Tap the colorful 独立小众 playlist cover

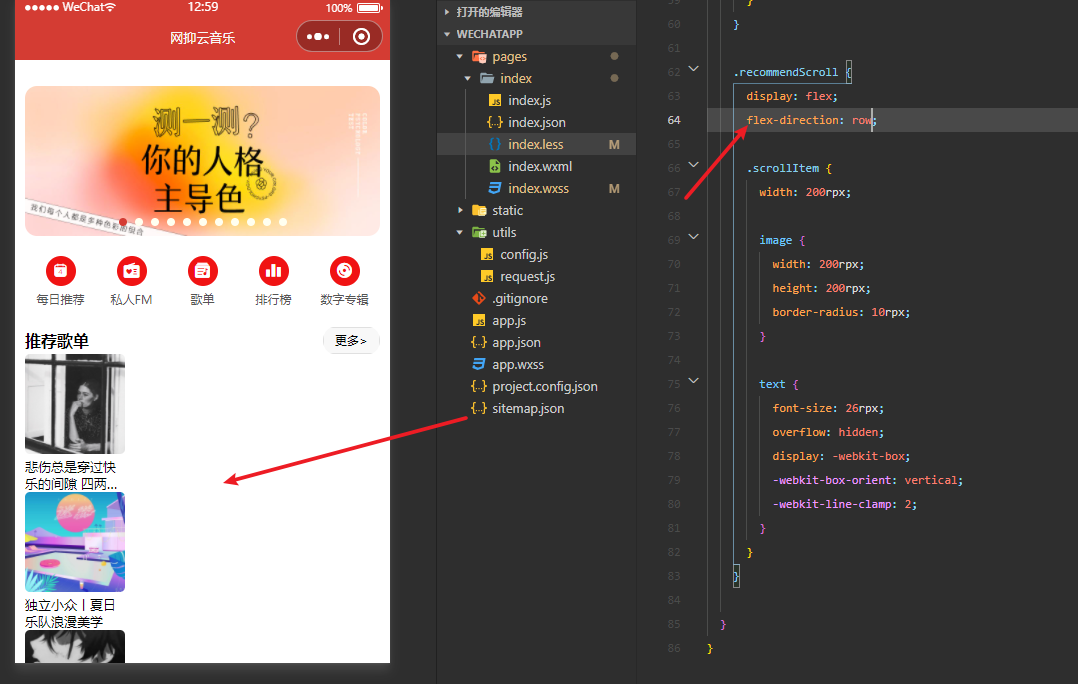coord(75,542)
